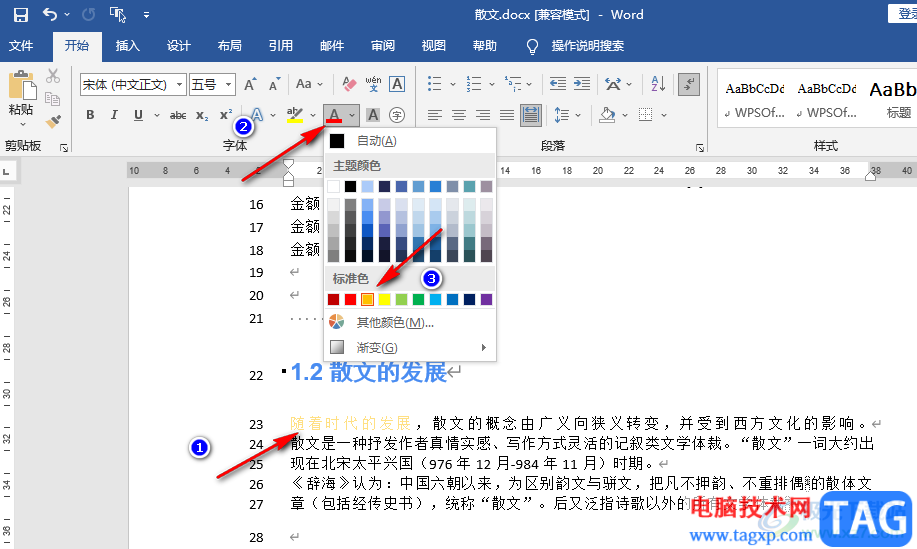Apply the enclosed character icon
Screen dimensions: 917x549
(397, 115)
